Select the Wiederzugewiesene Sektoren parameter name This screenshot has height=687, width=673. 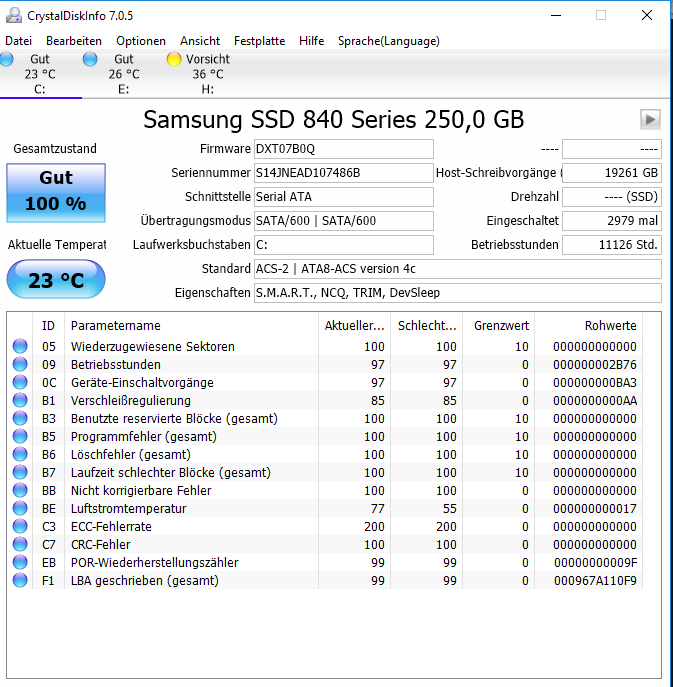click(x=153, y=347)
